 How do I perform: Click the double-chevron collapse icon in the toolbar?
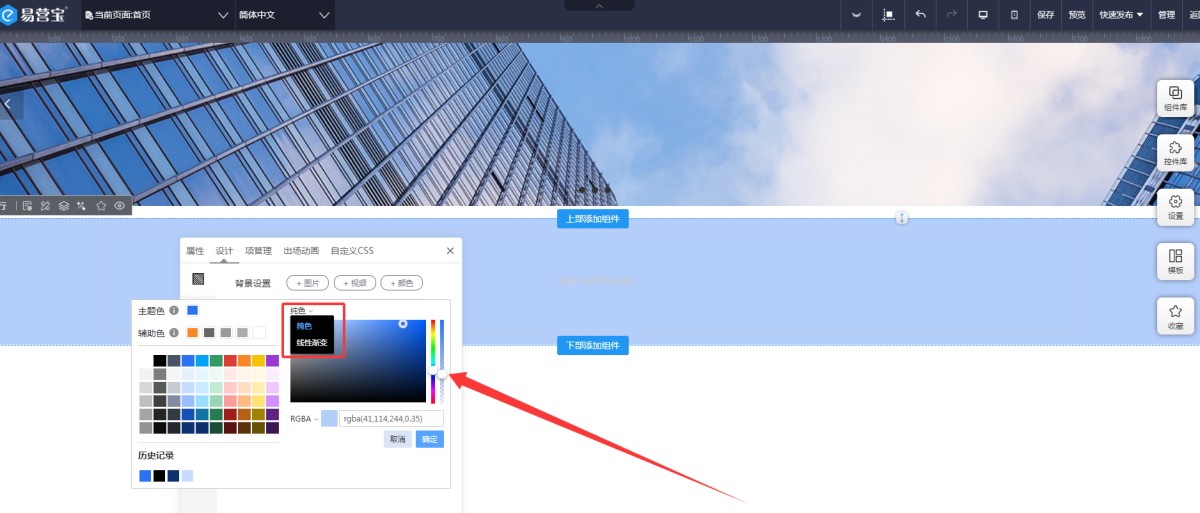857,15
